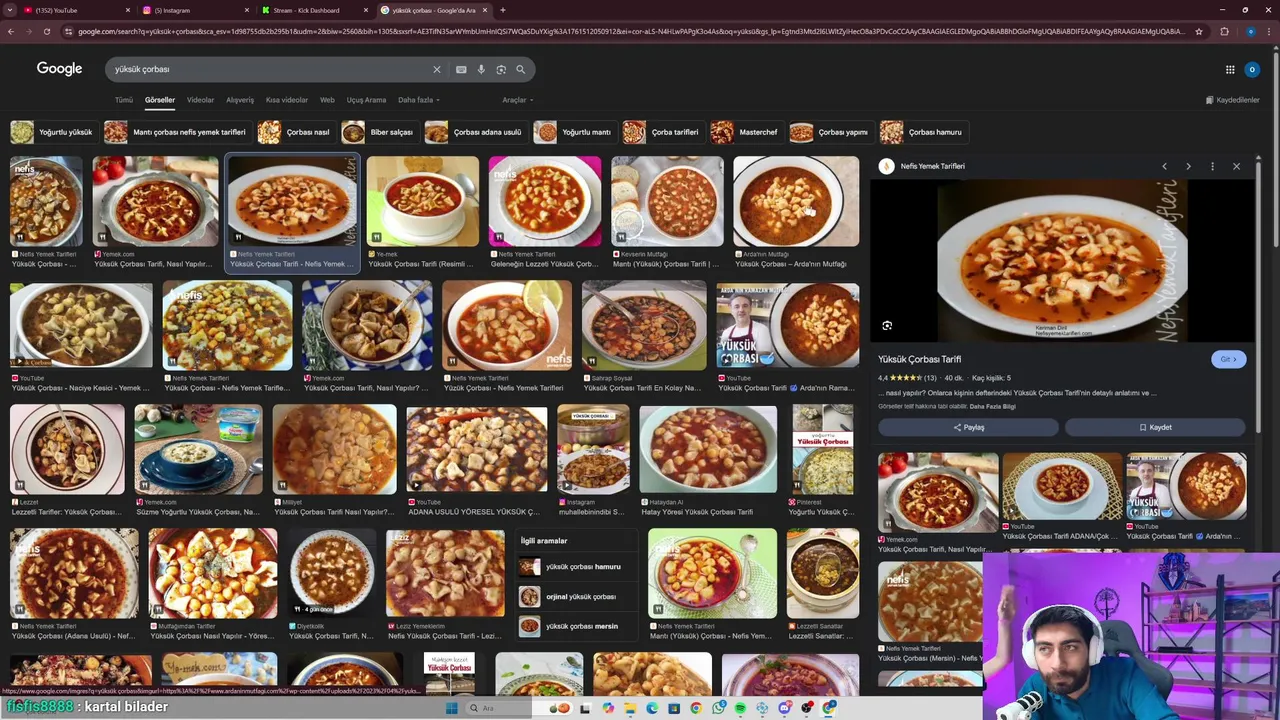Screen dimensions: 1280x720
Task: Open the Kısa videolar search category
Action: (287, 100)
